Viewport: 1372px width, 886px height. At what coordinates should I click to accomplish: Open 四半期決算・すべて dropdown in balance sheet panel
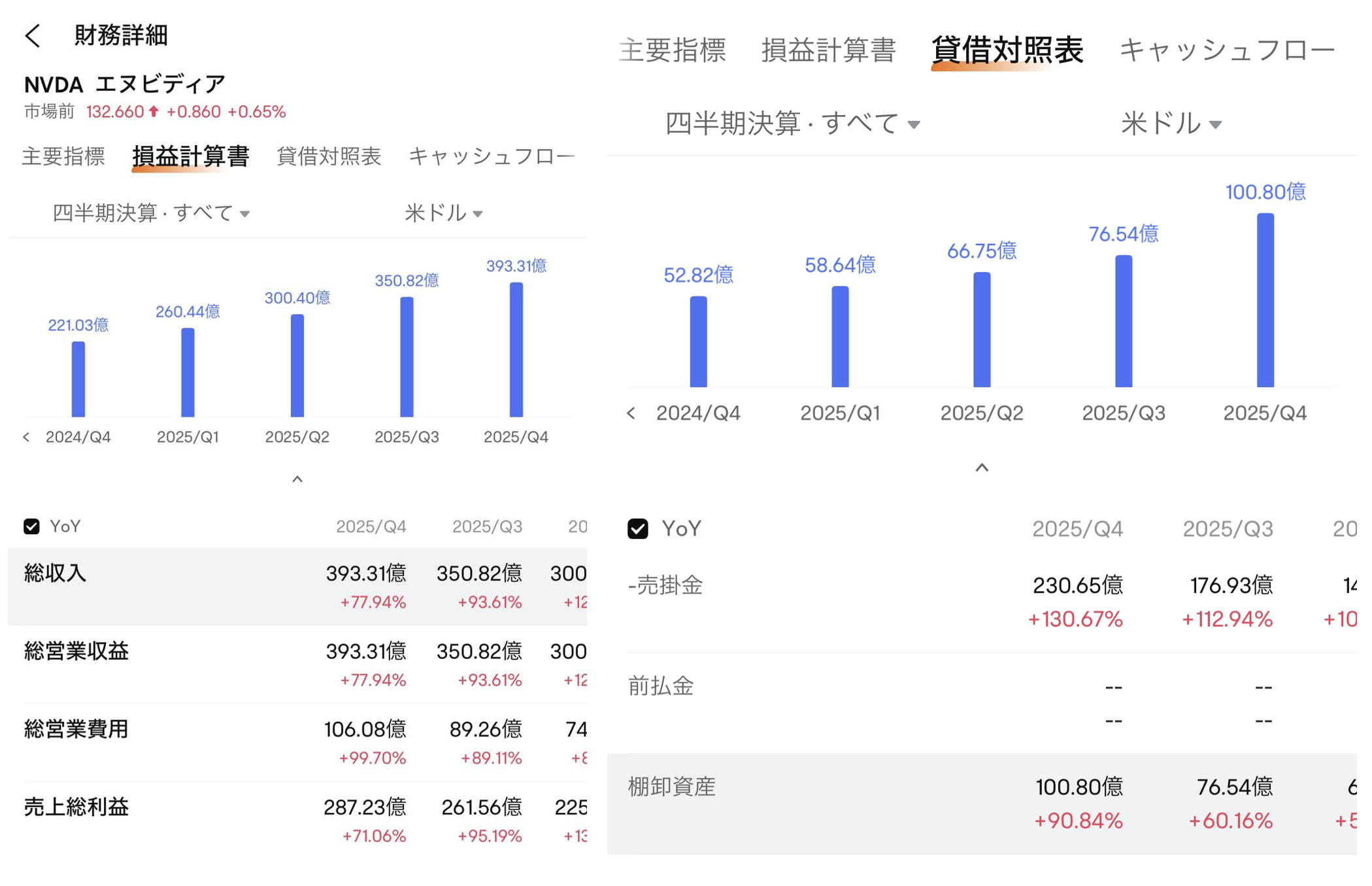pos(793,124)
